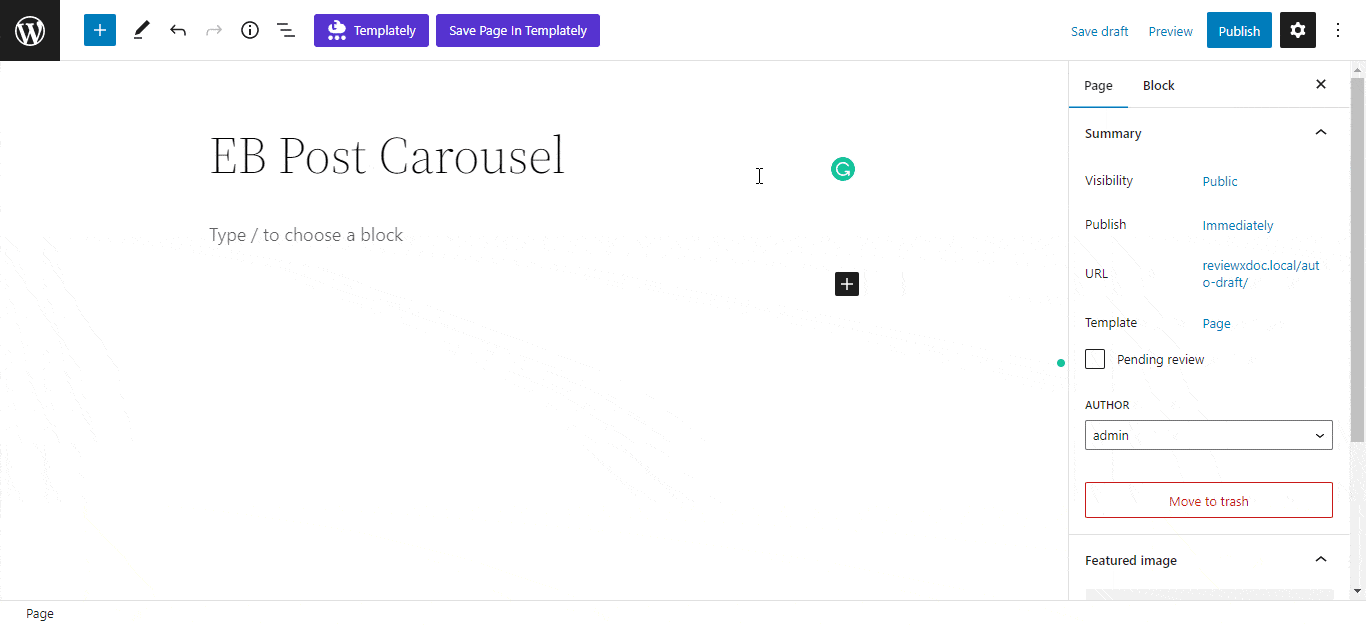Open the document Details info icon
This screenshot has height=625, width=1366.
[250, 30]
